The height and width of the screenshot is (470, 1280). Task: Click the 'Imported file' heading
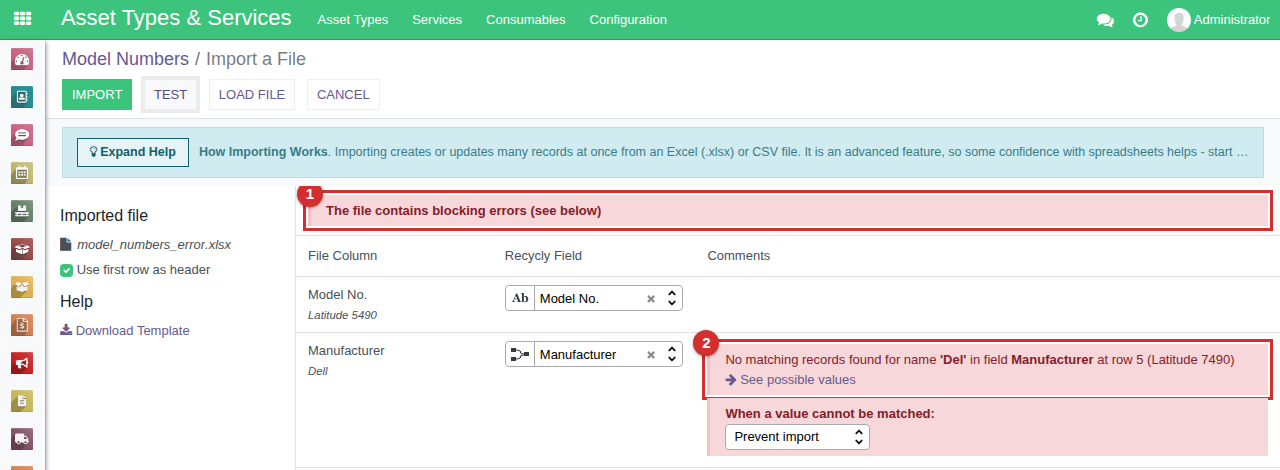click(x=104, y=215)
